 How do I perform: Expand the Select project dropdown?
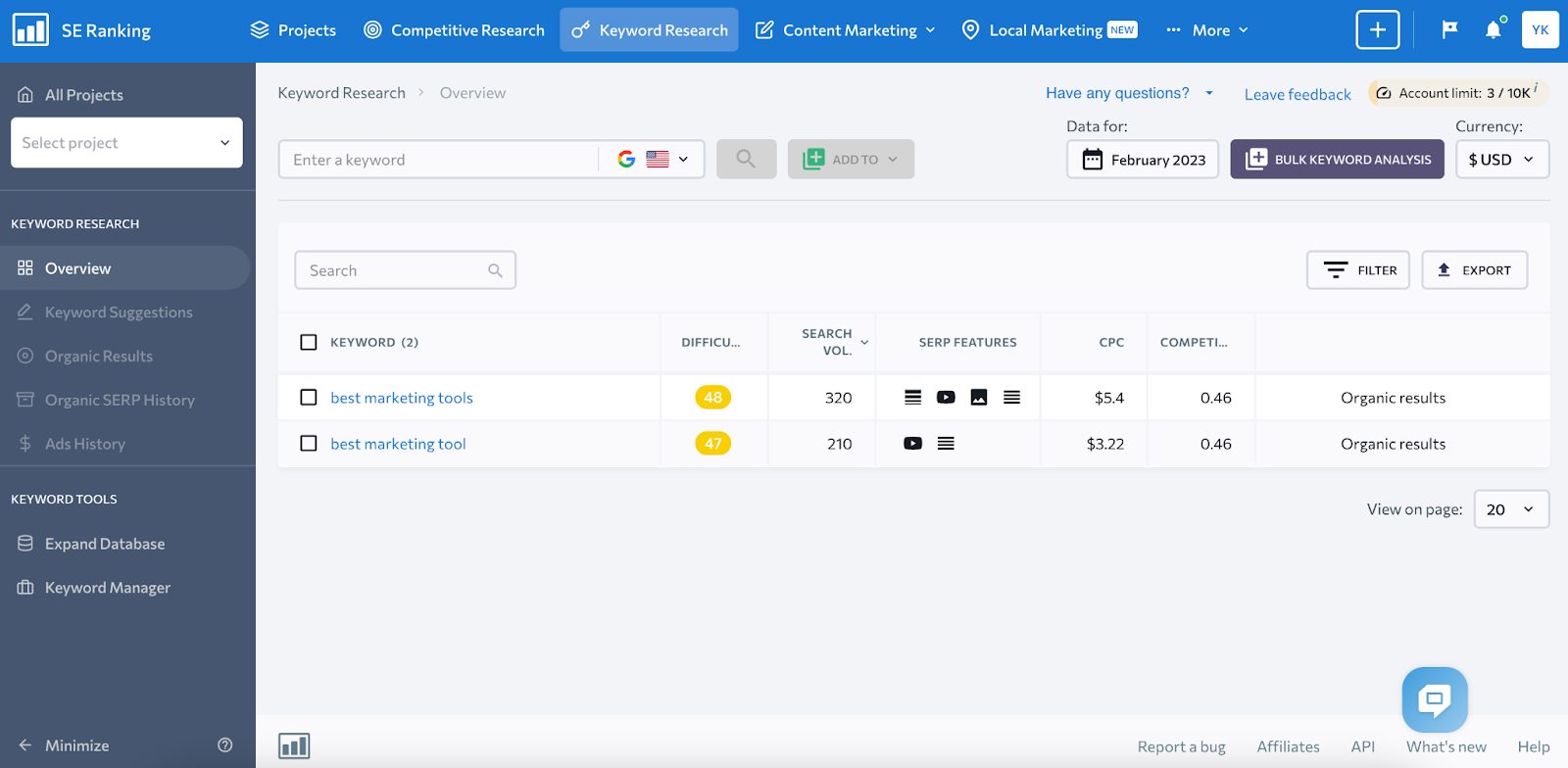[x=126, y=142]
